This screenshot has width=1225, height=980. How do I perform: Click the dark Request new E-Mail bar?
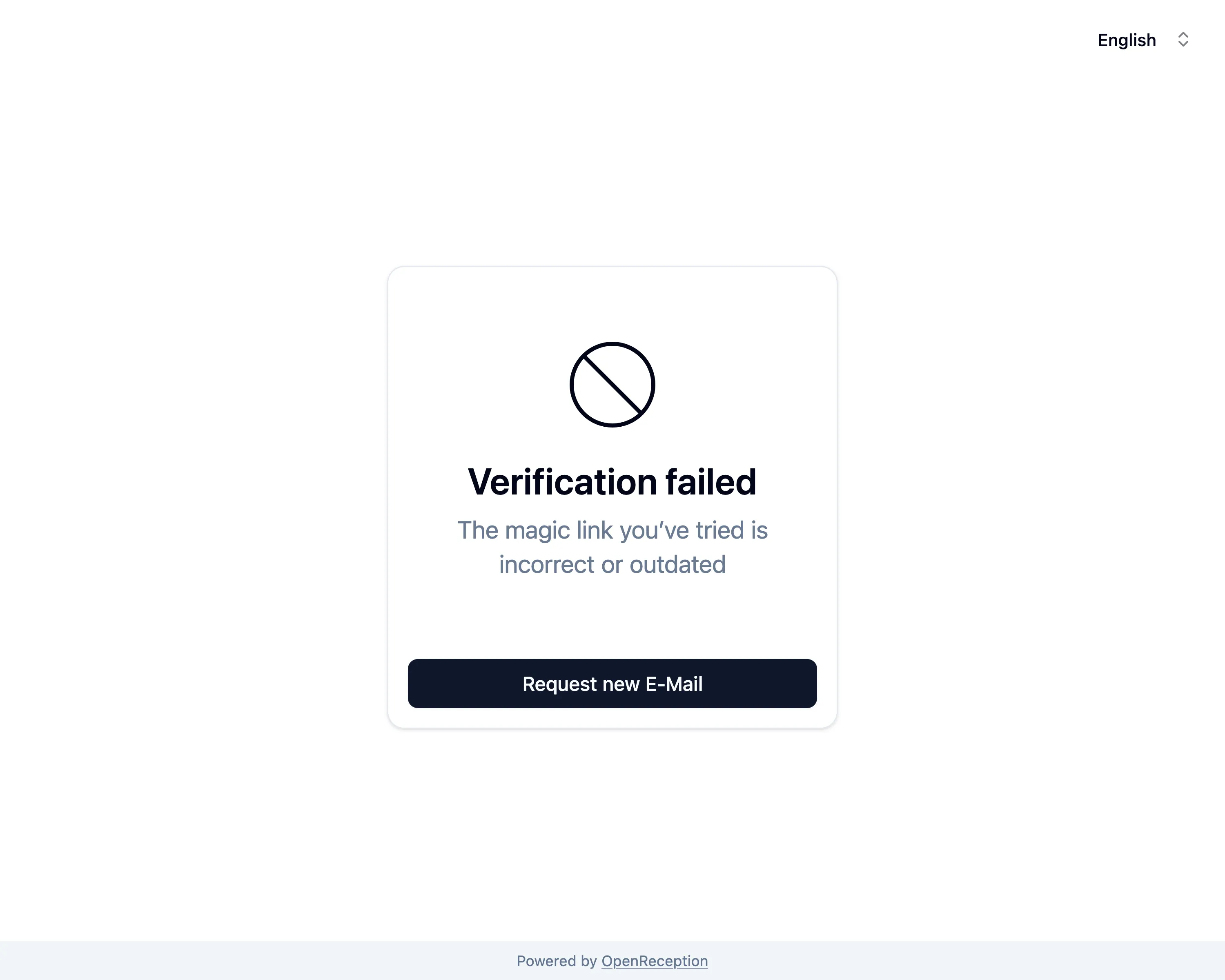coord(612,684)
